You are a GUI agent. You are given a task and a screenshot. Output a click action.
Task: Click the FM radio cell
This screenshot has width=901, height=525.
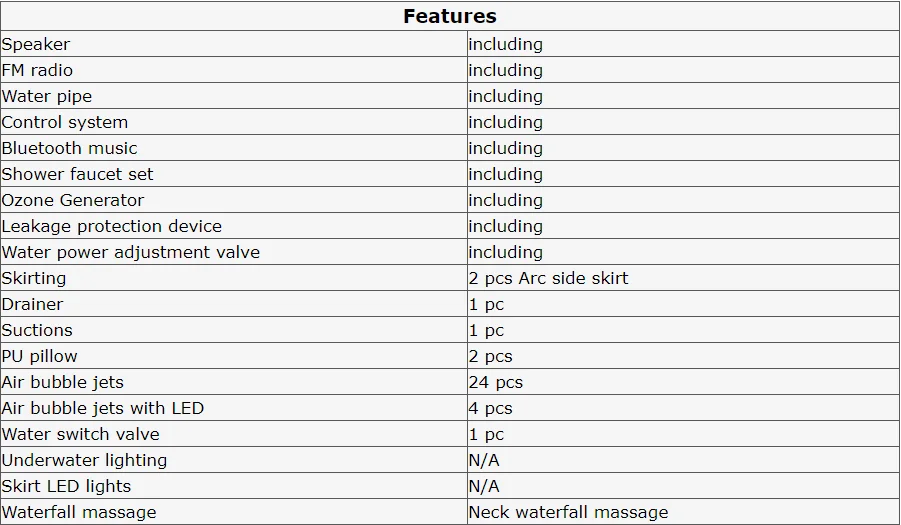[234, 70]
